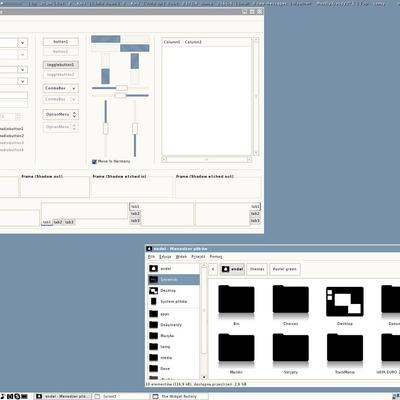The width and height of the screenshot is (400, 400).
Task: Select the Maildir folder icon
Action: tap(236, 347)
